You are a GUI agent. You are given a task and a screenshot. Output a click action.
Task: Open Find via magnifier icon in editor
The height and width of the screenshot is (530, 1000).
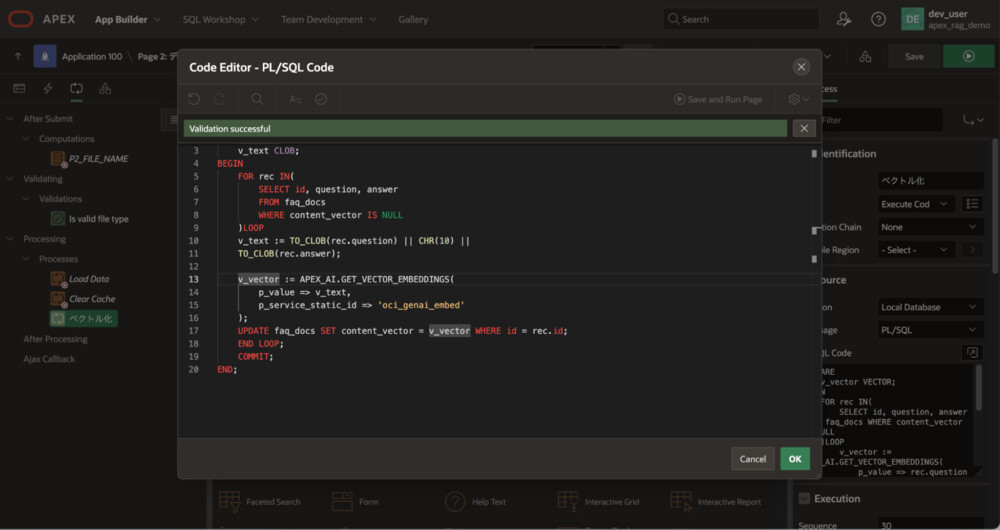point(257,99)
